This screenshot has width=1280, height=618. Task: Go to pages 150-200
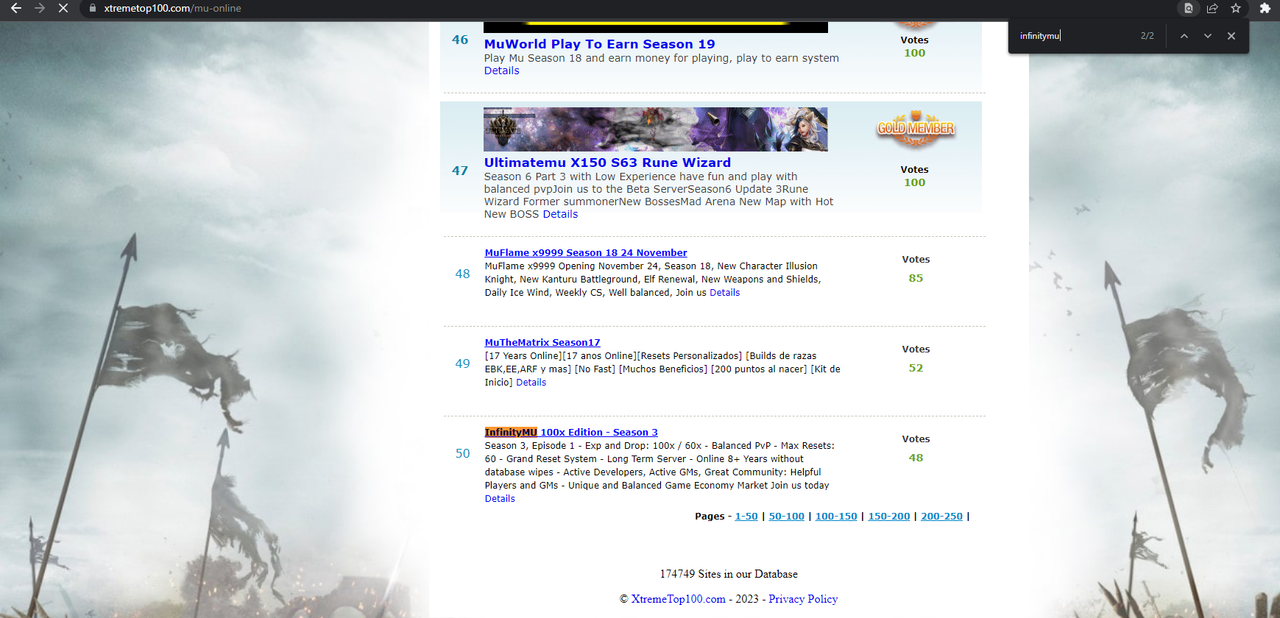(889, 517)
